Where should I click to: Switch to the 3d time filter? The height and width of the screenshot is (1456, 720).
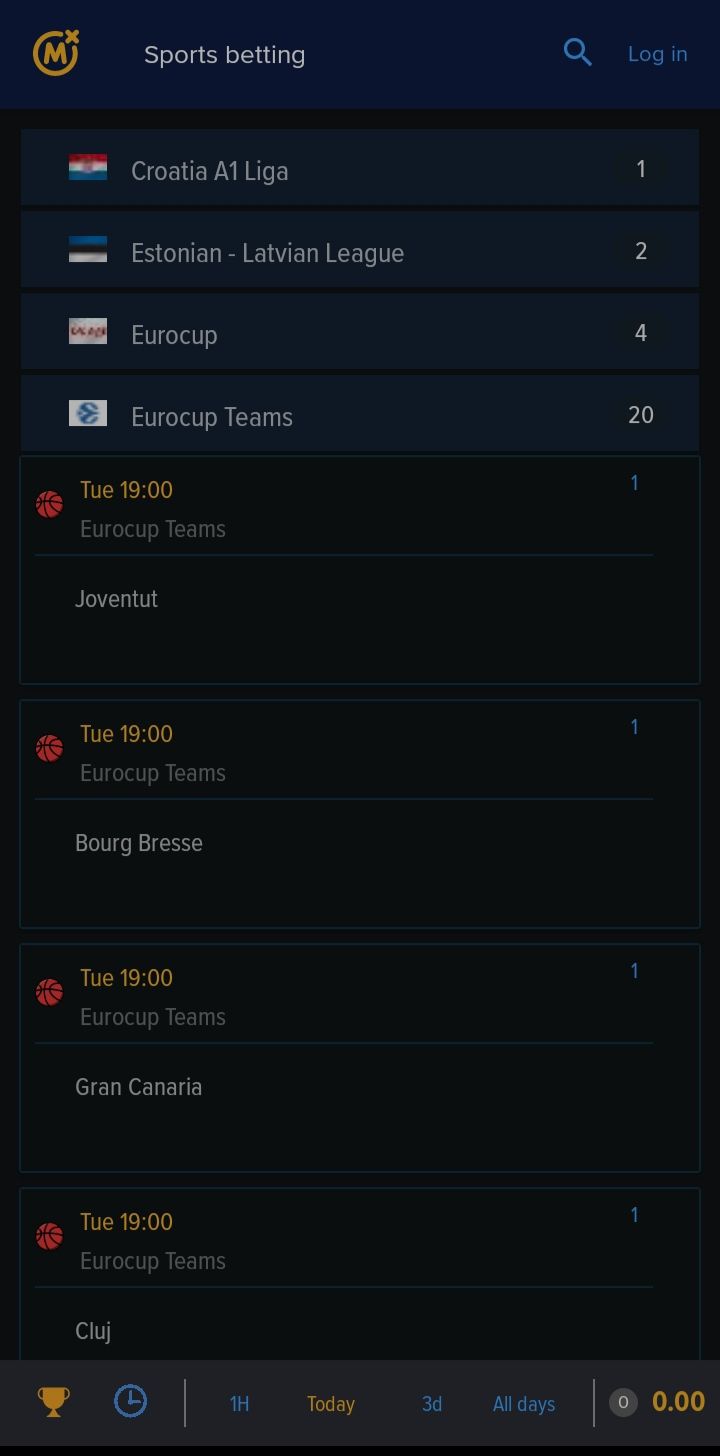[432, 1404]
